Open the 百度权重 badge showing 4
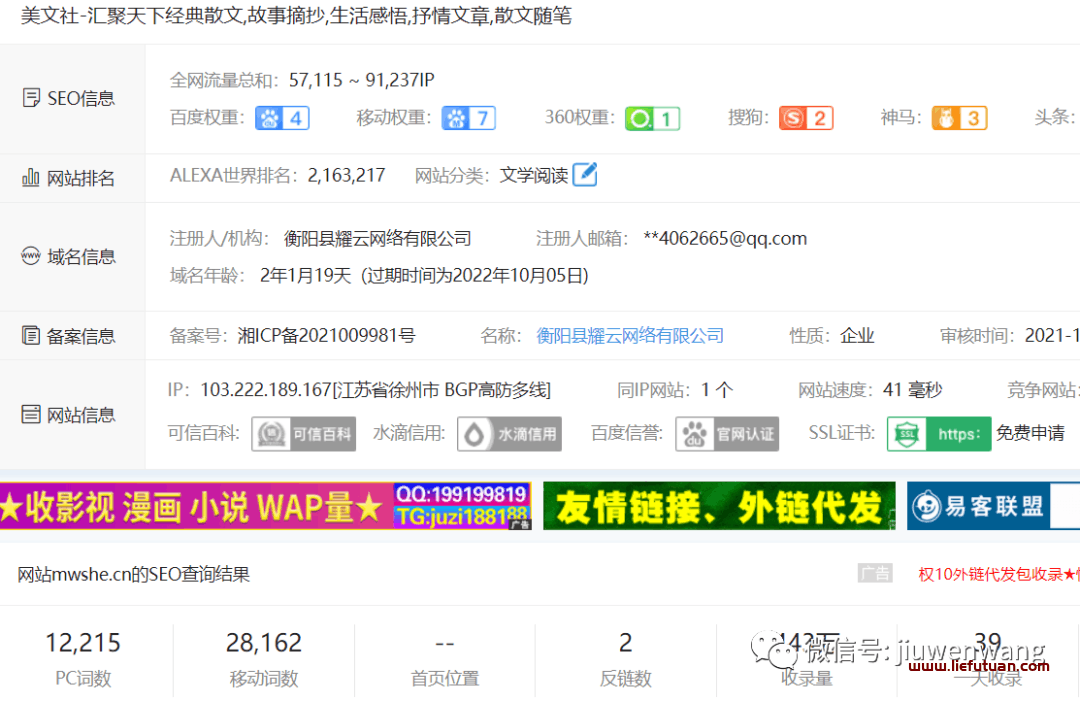Viewport: 1080px width, 701px height. (282, 118)
